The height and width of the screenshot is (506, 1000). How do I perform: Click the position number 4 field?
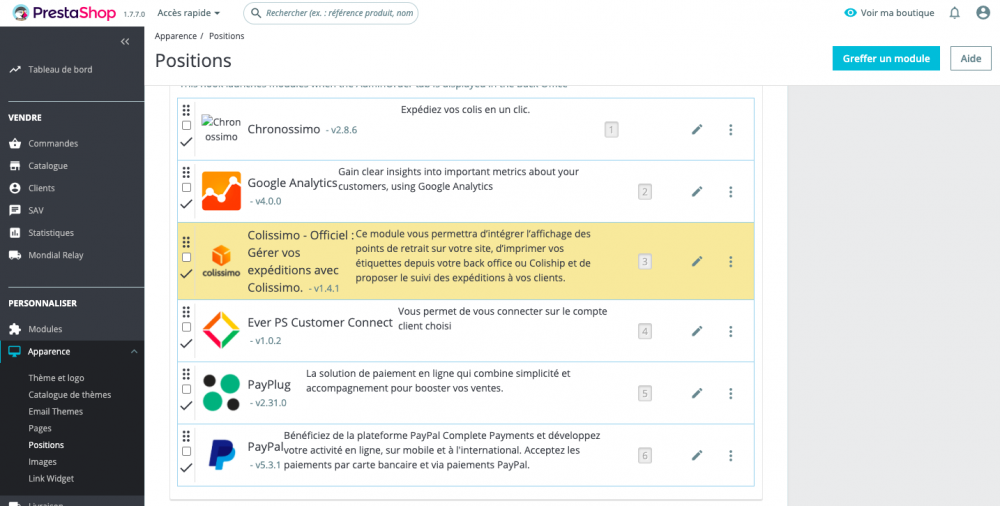click(x=645, y=331)
